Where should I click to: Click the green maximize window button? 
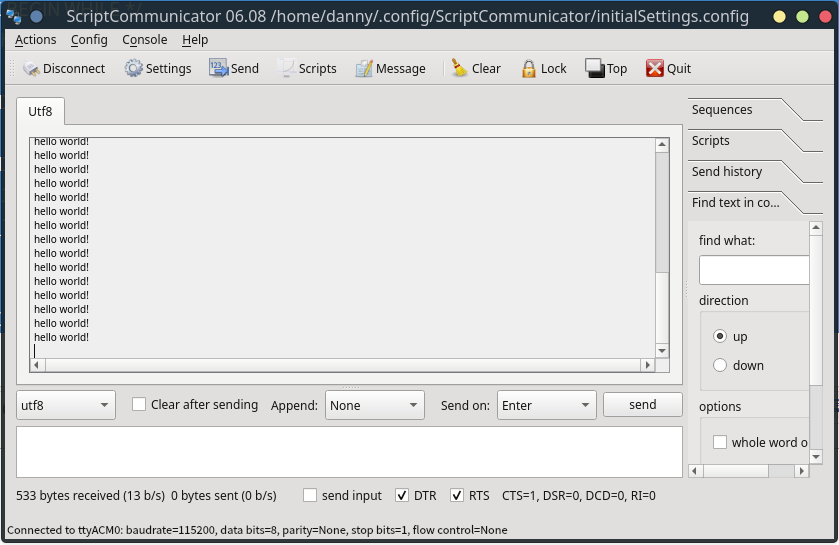[803, 17]
